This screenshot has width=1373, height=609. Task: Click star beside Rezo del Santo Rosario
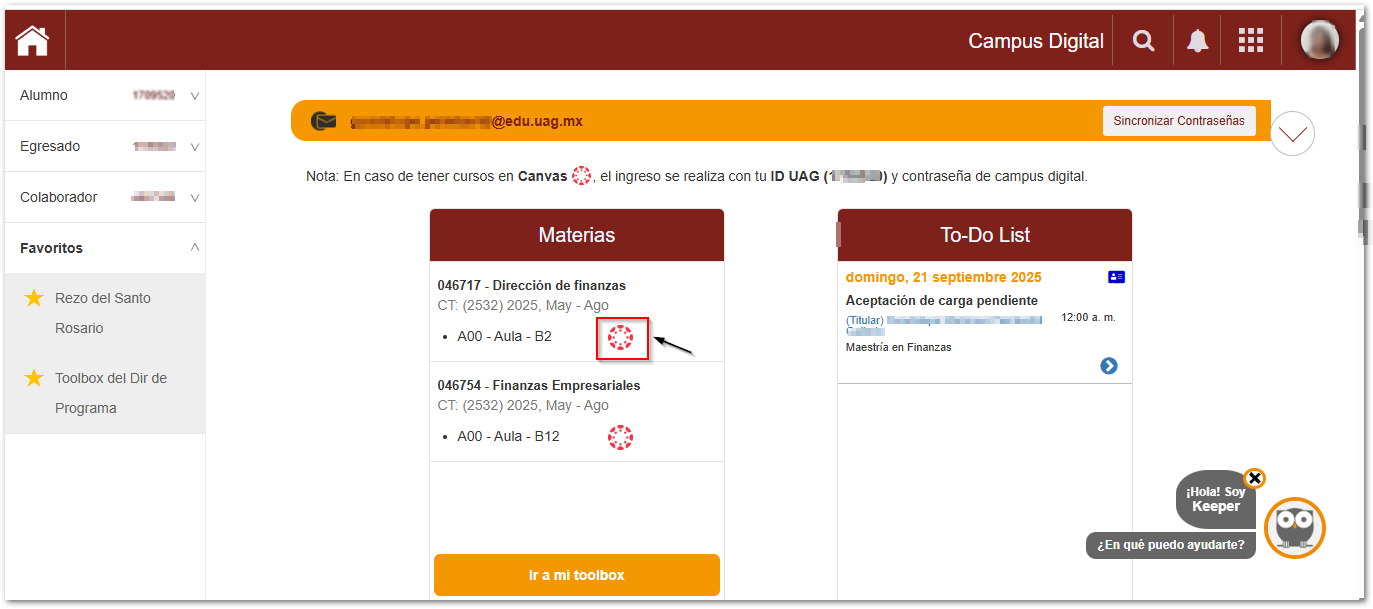click(x=34, y=298)
